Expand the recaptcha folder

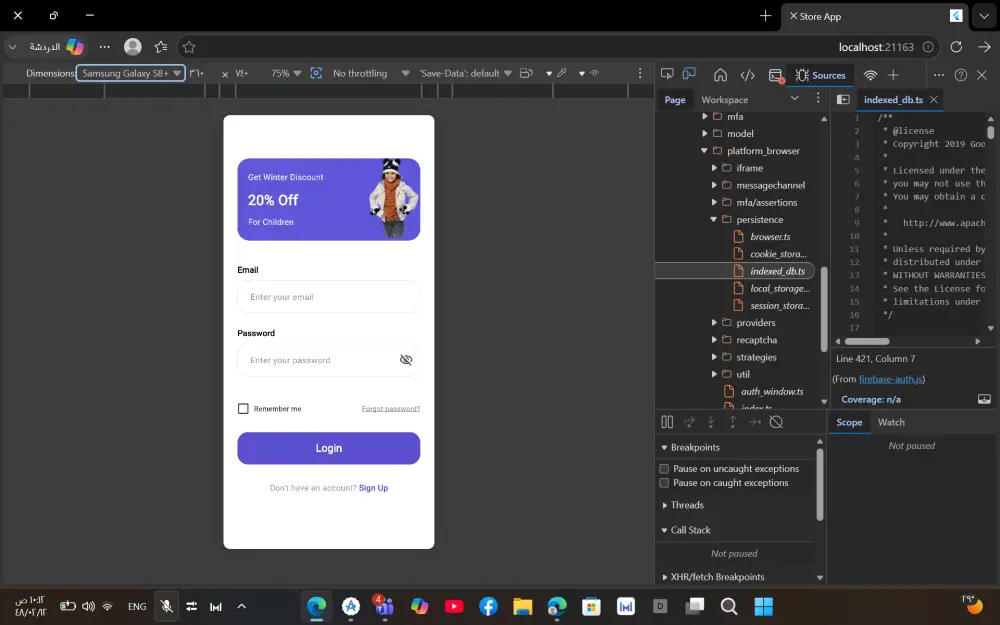[x=714, y=340]
